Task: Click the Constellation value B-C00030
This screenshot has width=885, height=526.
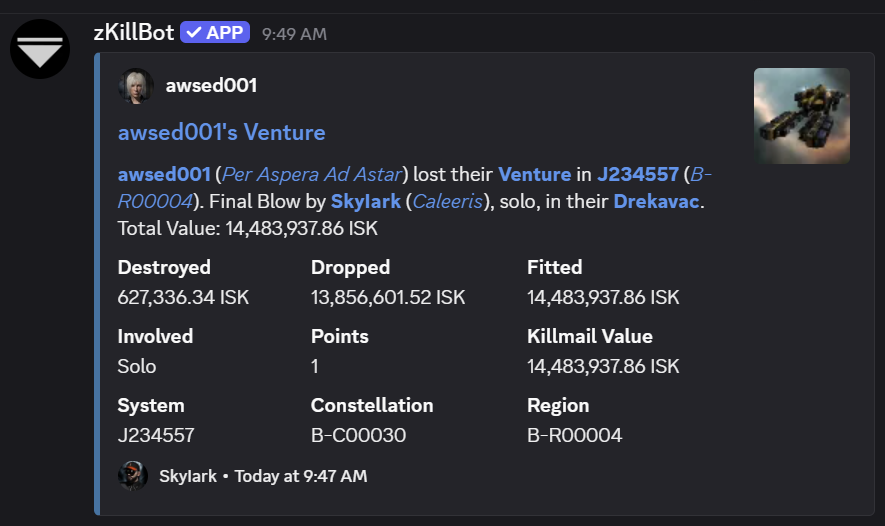Action: click(358, 435)
